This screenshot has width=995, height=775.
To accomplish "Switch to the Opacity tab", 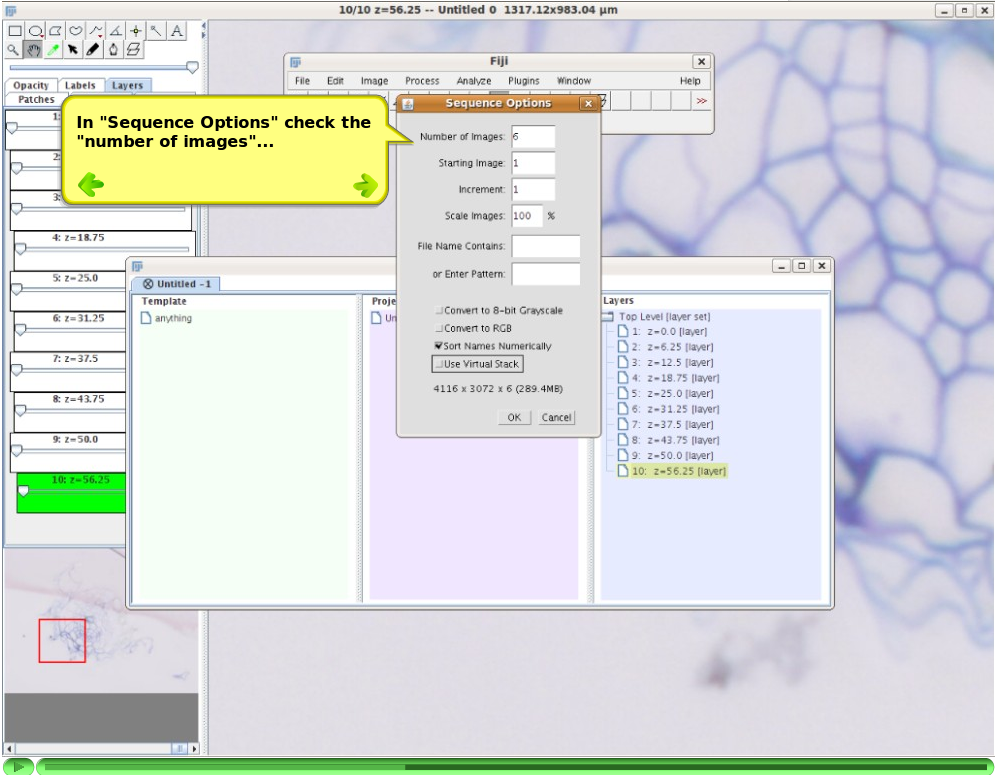I will (x=31, y=85).
